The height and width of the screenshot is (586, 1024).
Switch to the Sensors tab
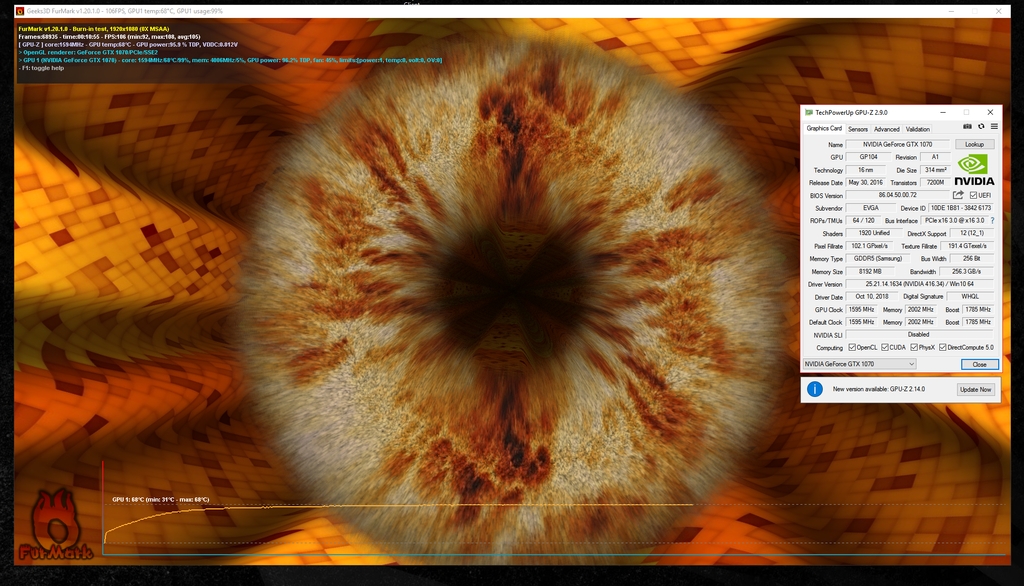tap(857, 129)
